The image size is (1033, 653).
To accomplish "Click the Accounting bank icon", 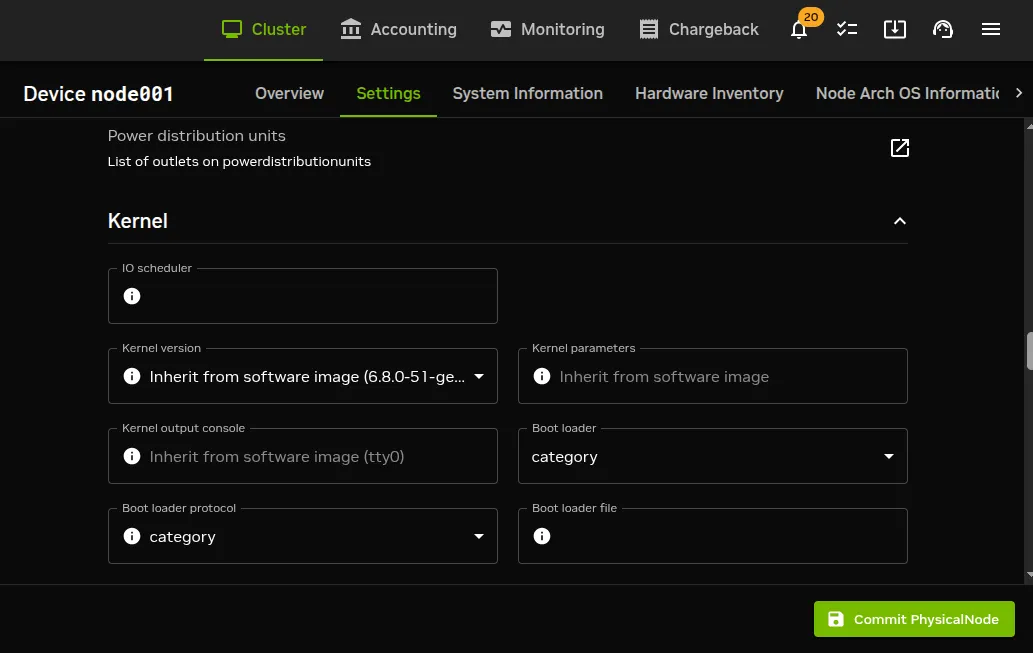I will 350,29.
